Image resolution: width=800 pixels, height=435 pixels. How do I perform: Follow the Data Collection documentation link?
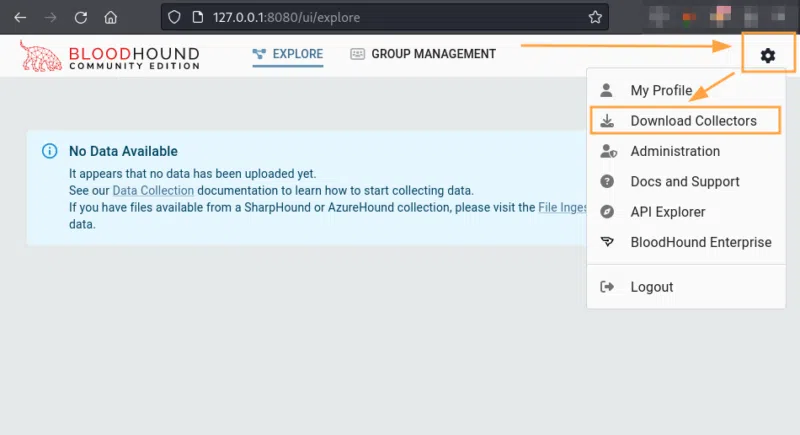pyautogui.click(x=153, y=190)
